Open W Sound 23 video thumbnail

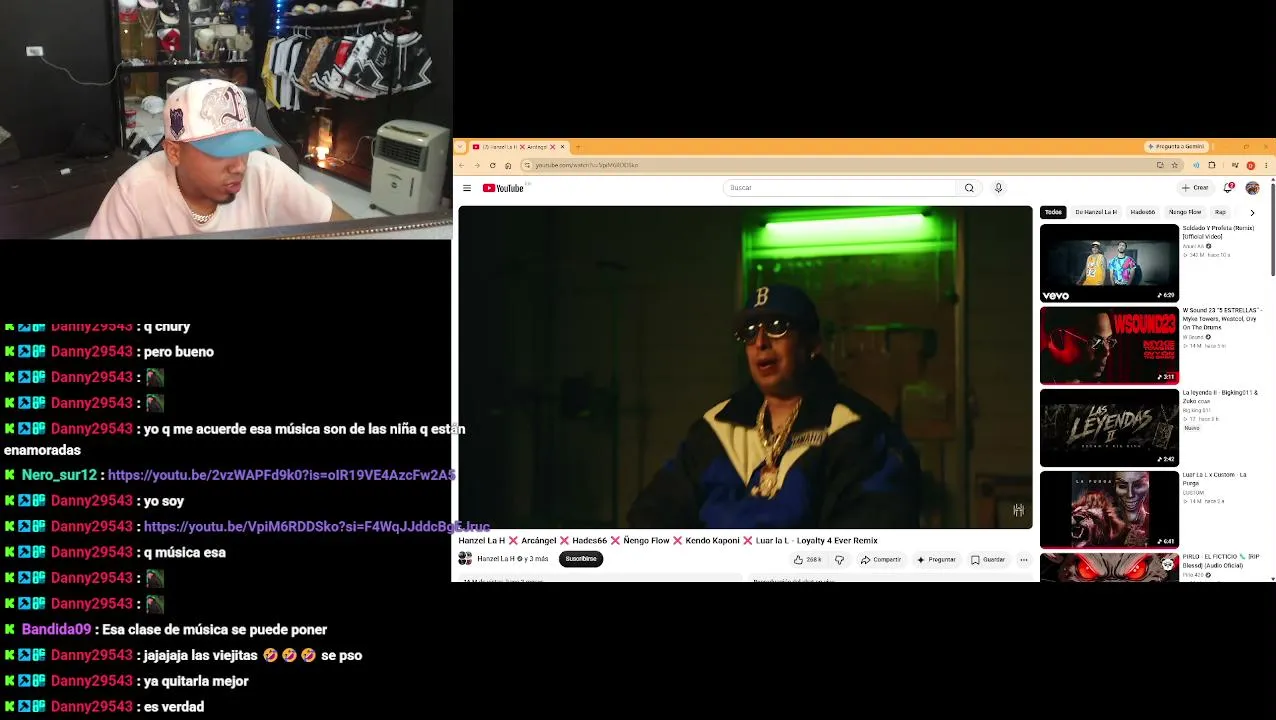tap(1109, 346)
